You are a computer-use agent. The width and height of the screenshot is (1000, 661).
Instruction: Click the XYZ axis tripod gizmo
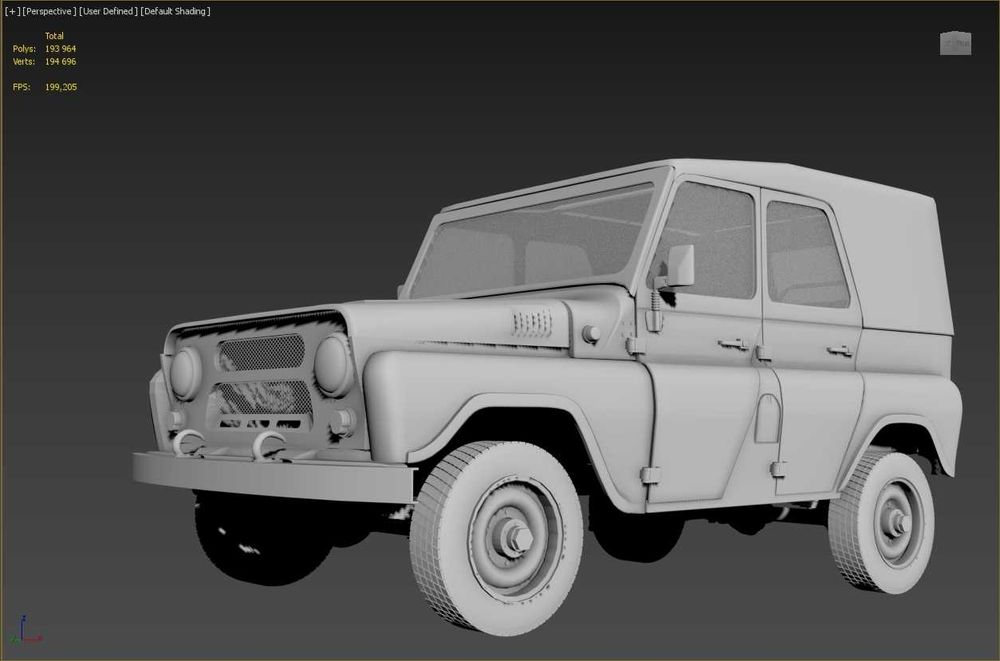tap(24, 630)
